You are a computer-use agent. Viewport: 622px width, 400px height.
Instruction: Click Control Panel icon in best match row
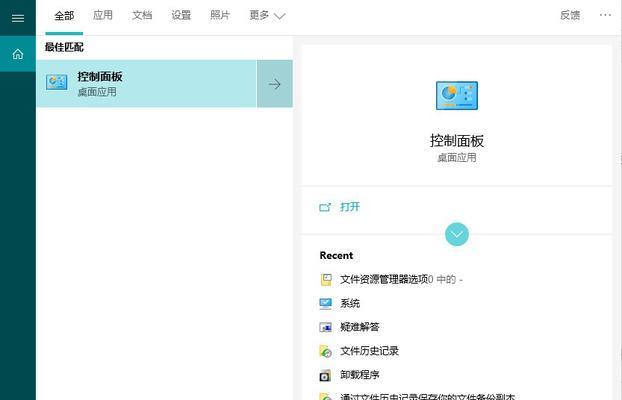click(x=56, y=82)
